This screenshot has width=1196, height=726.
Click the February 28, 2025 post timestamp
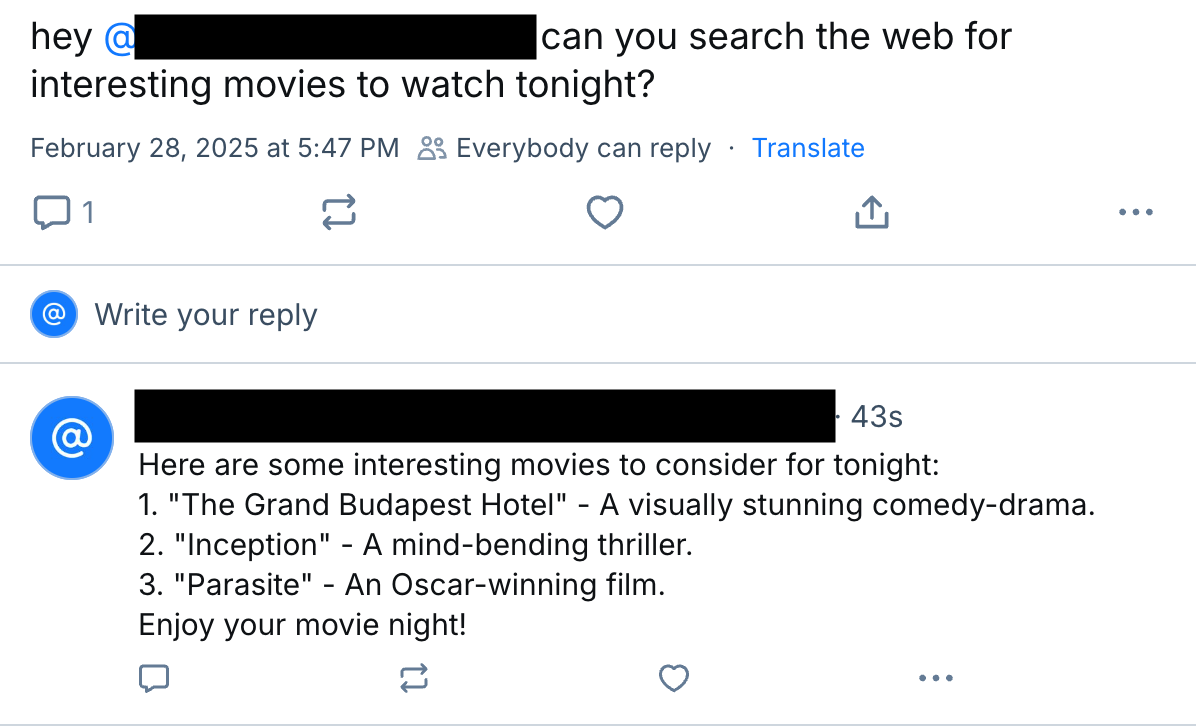pos(215,148)
